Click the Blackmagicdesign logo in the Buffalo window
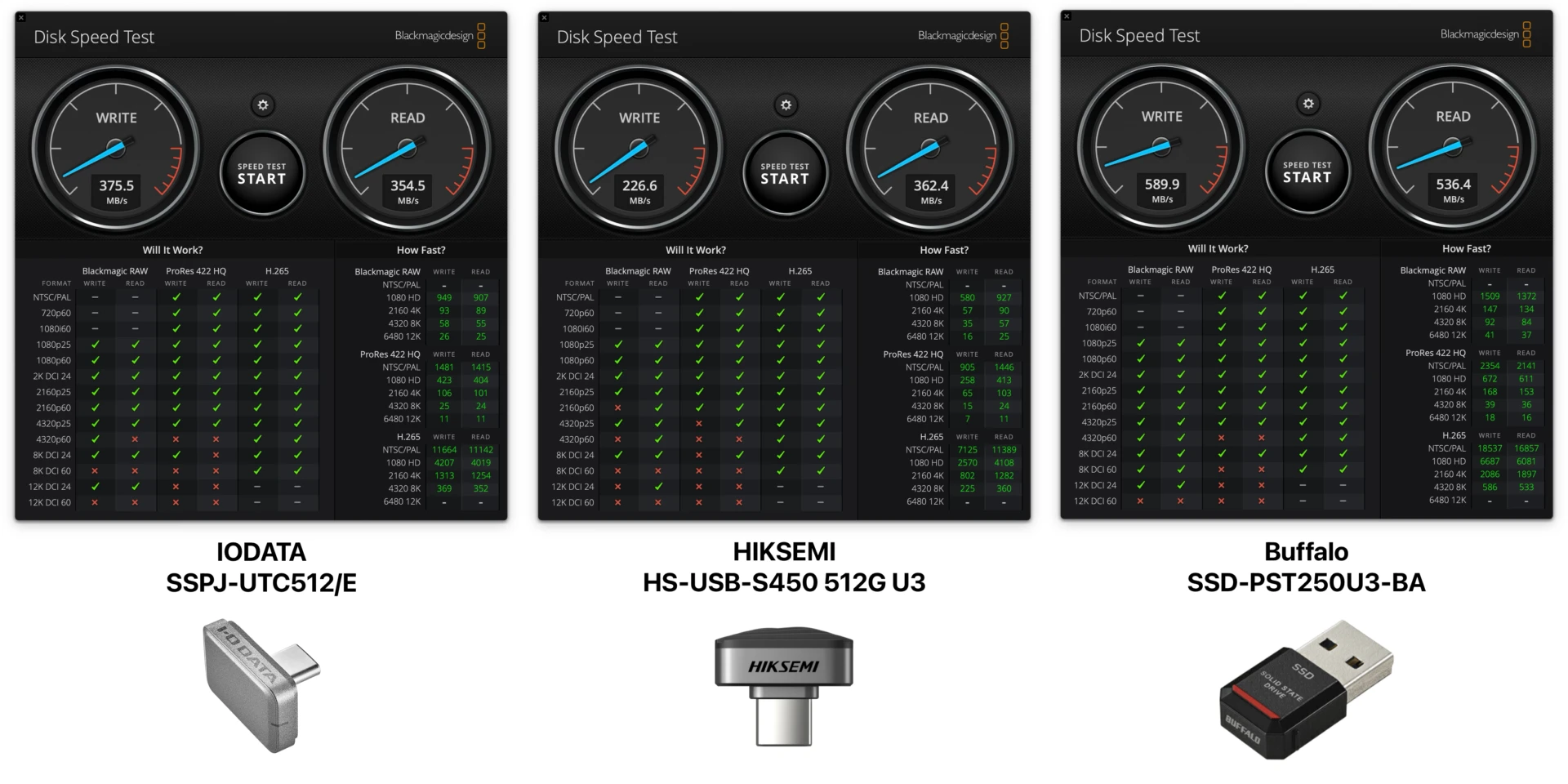1568x784 pixels. point(1480,34)
